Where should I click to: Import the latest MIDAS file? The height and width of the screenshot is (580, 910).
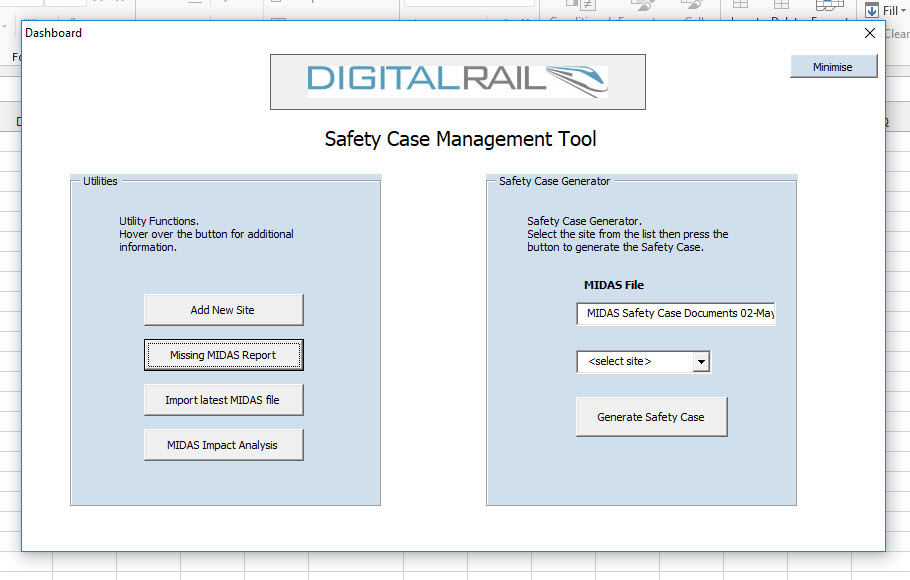coord(223,400)
